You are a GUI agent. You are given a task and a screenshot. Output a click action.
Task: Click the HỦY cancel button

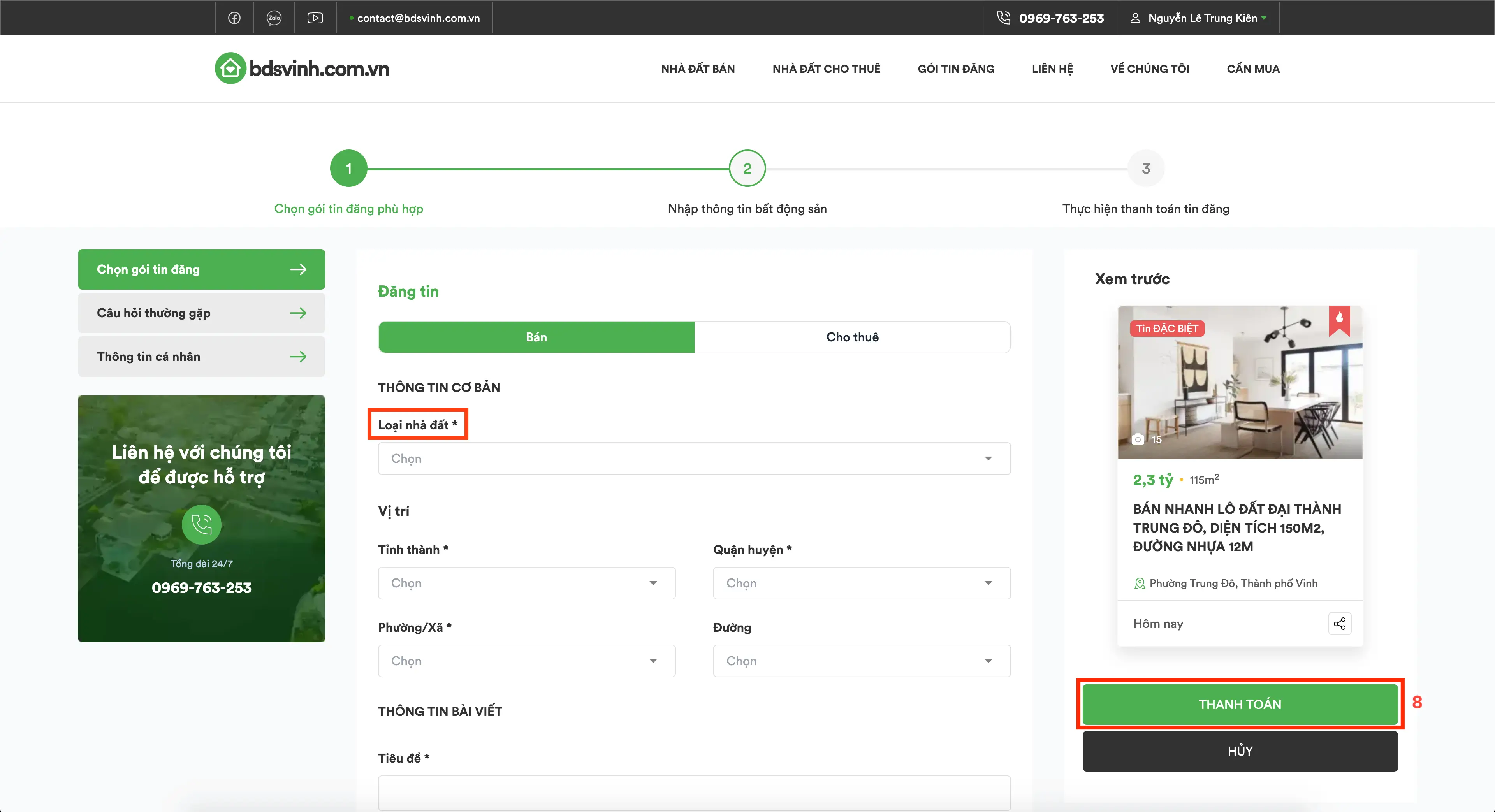tap(1240, 751)
